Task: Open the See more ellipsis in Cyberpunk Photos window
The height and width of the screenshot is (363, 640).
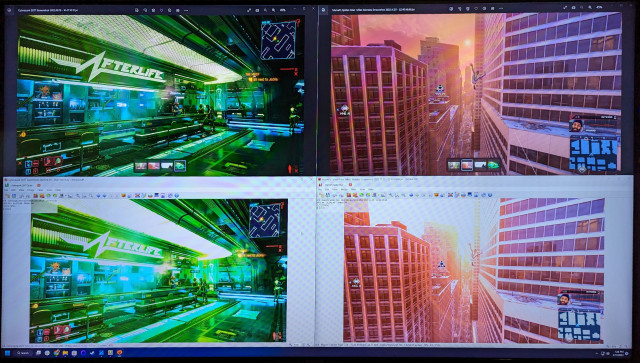Action: coord(186,10)
